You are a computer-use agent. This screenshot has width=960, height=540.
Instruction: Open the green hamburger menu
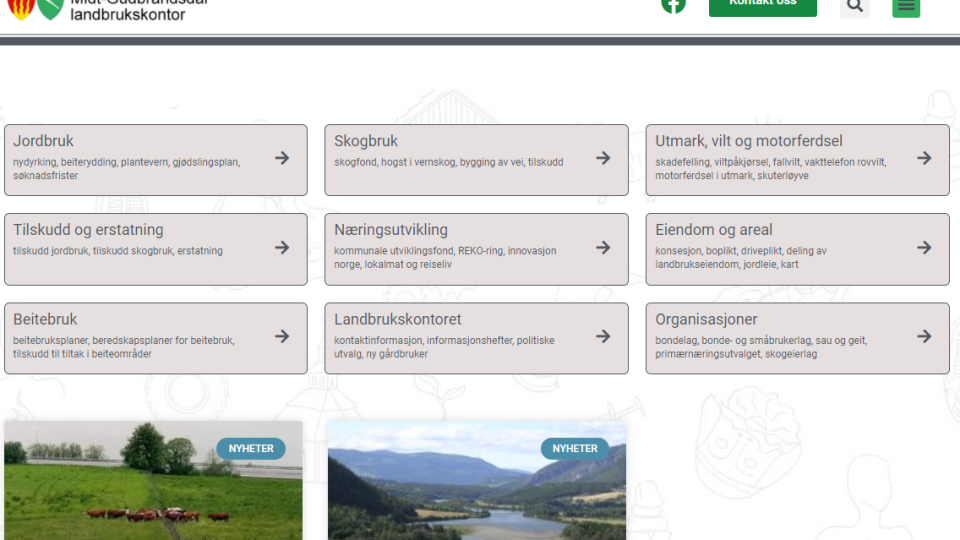click(906, 7)
